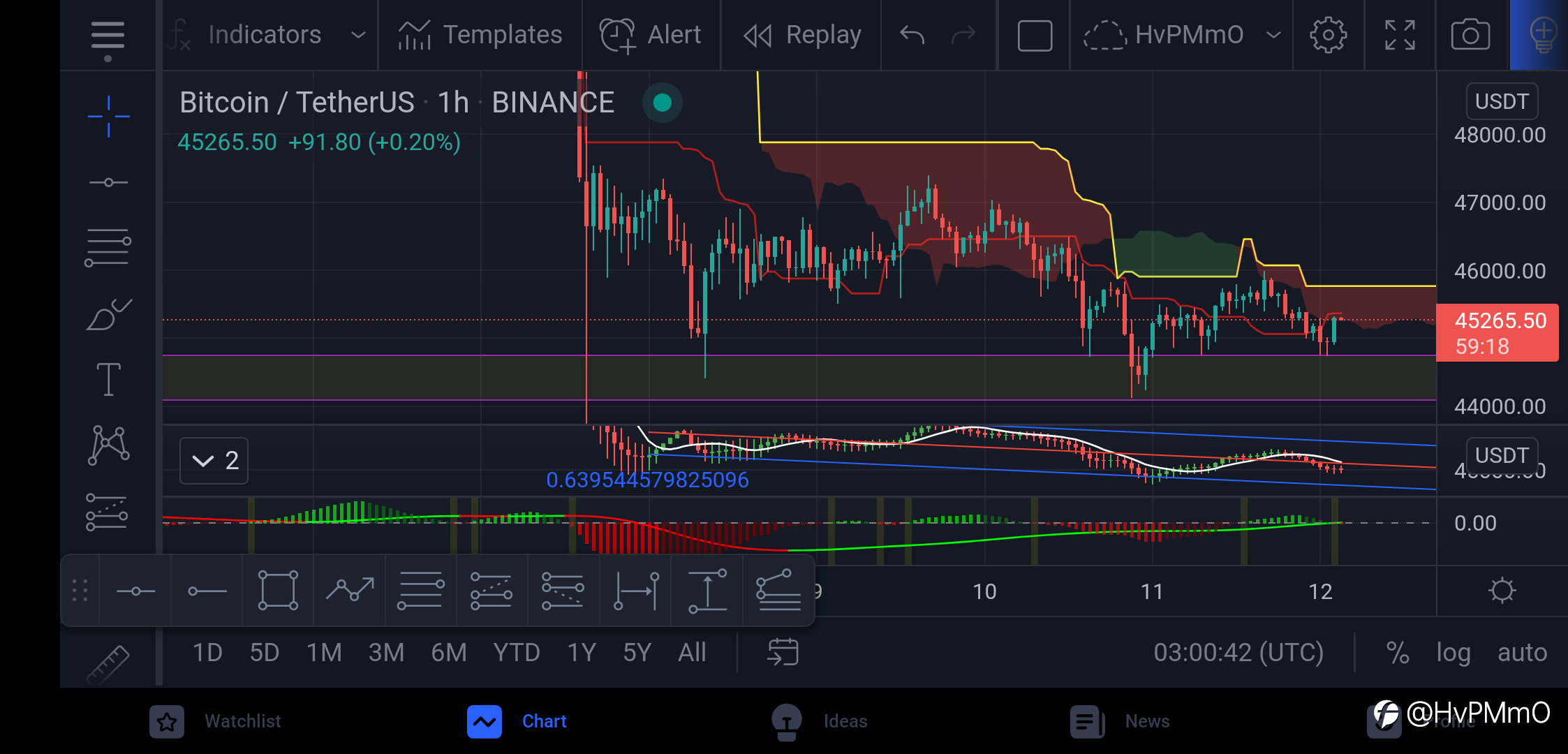Image resolution: width=1568 pixels, height=754 pixels.
Task: Open timezone menu at 03:00:42 (UTC)
Action: click(1238, 653)
